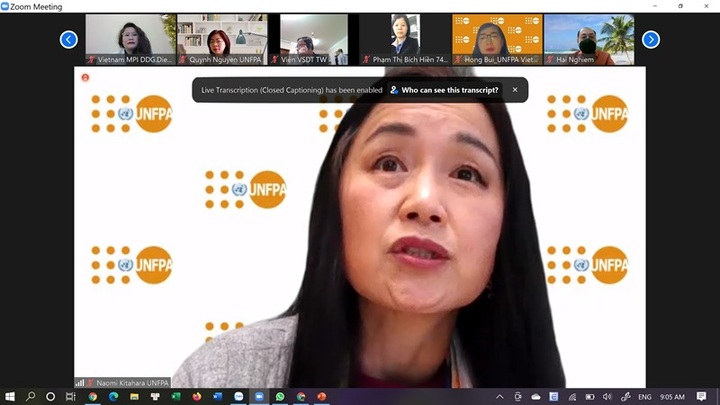
Task: Open Firefox from the taskbar
Action: [x=197, y=396]
